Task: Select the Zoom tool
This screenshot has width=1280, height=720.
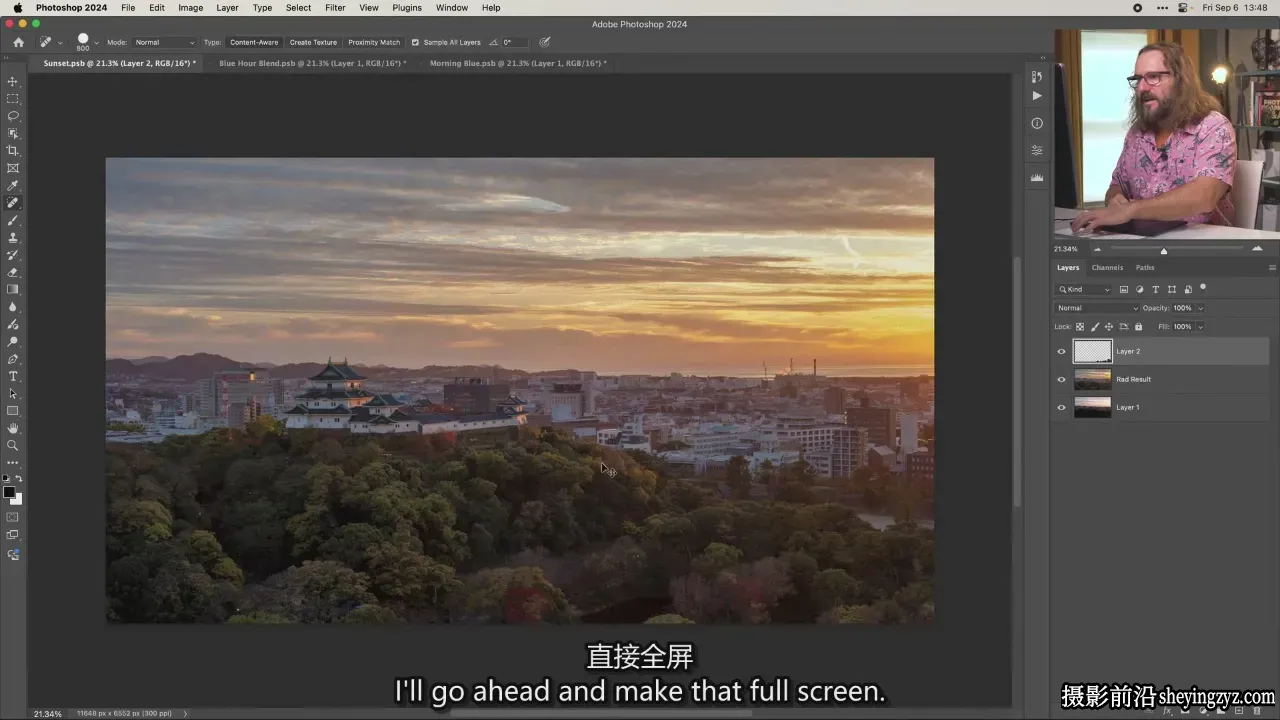Action: click(x=13, y=445)
